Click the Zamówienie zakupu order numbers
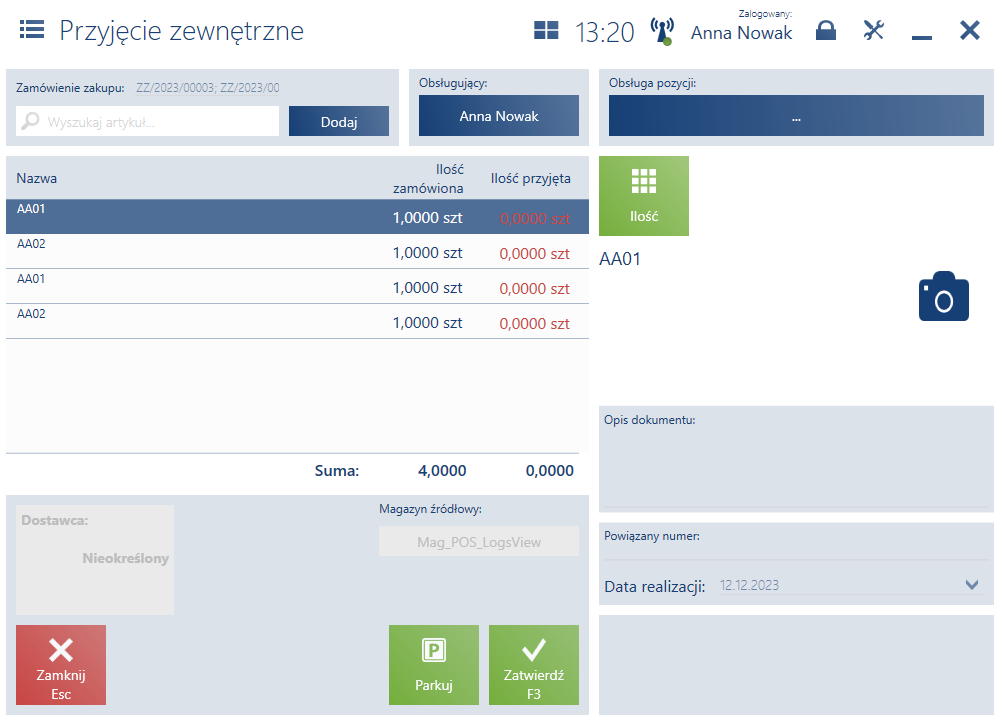 (208, 88)
